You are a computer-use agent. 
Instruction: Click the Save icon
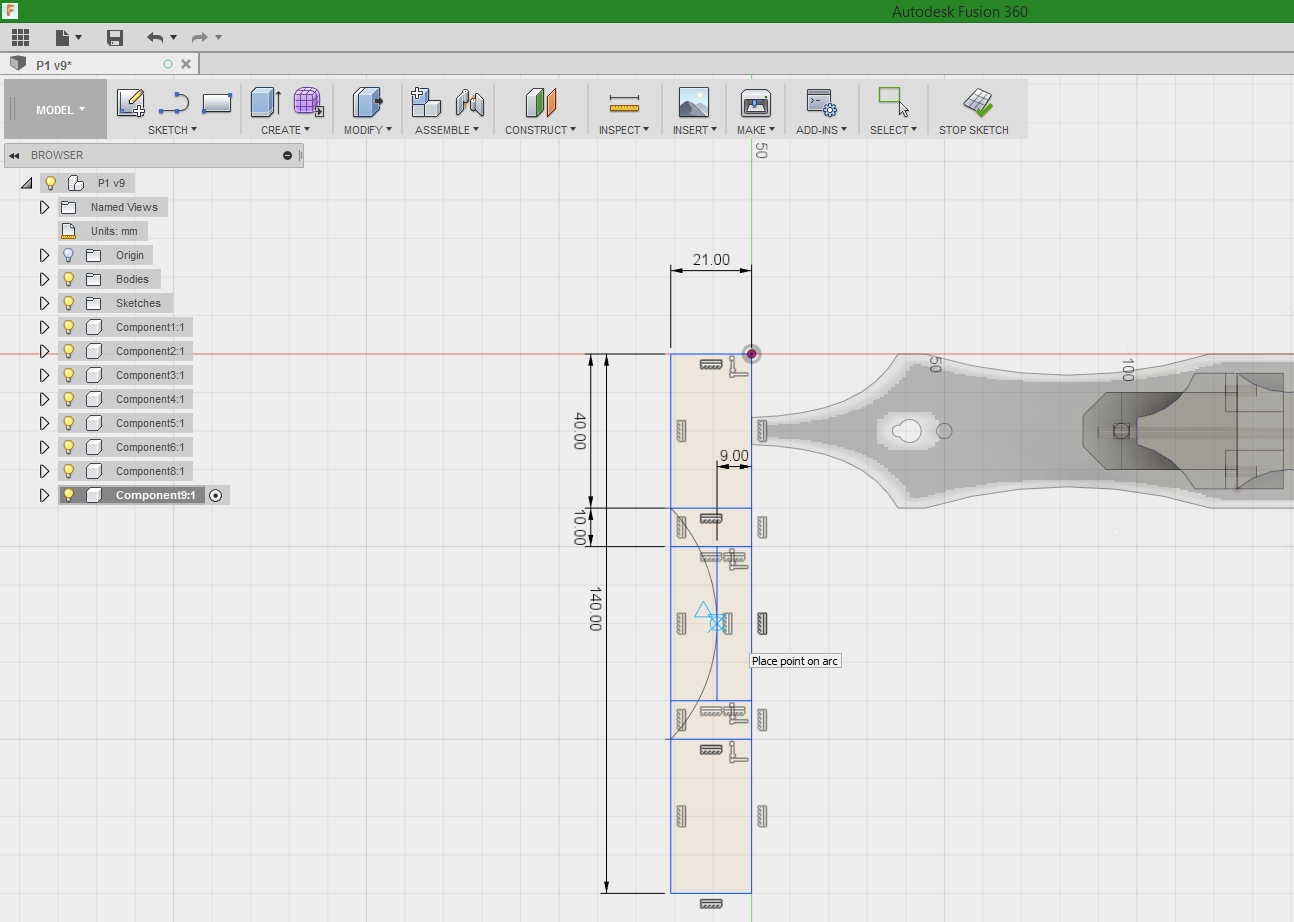click(x=115, y=38)
